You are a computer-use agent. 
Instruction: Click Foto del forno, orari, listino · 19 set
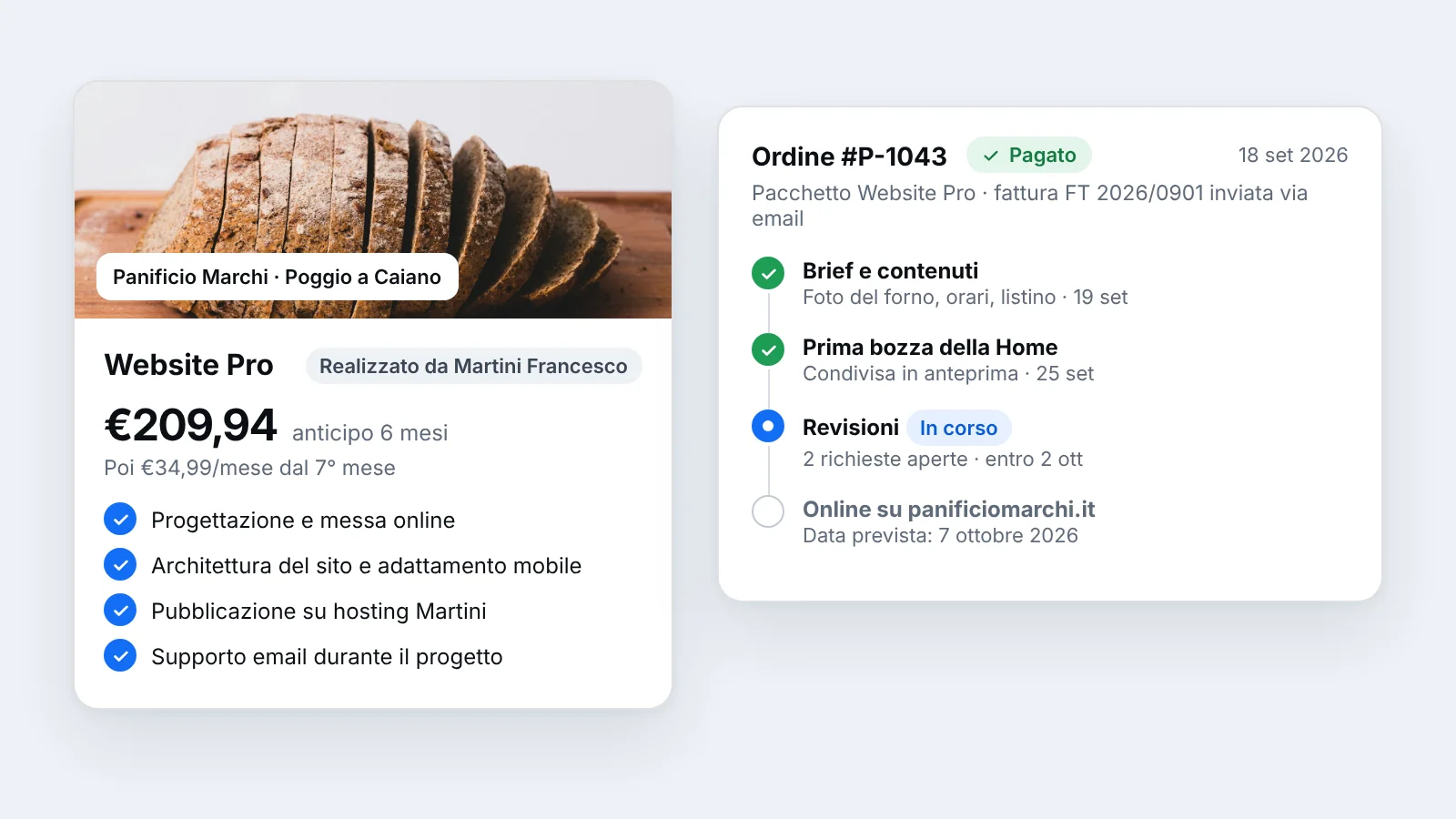[965, 298]
